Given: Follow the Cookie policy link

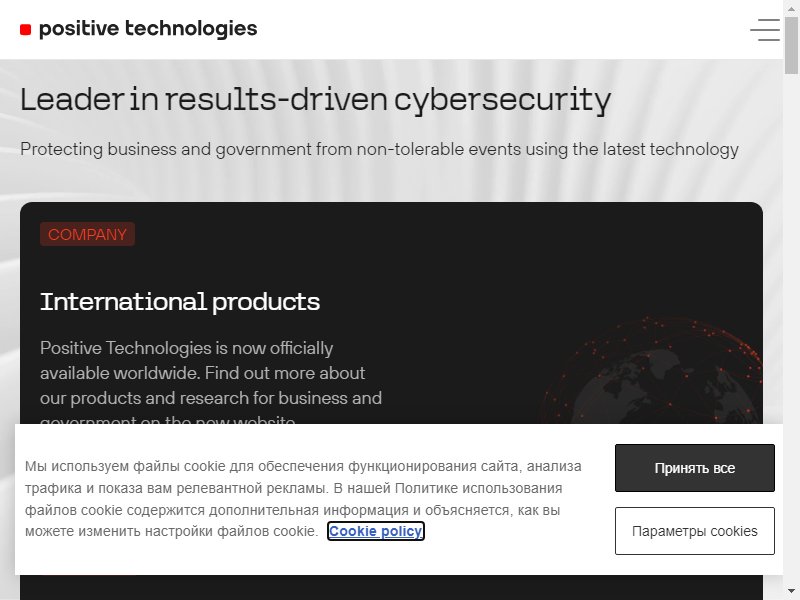Looking at the screenshot, I should pyautogui.click(x=376, y=531).
